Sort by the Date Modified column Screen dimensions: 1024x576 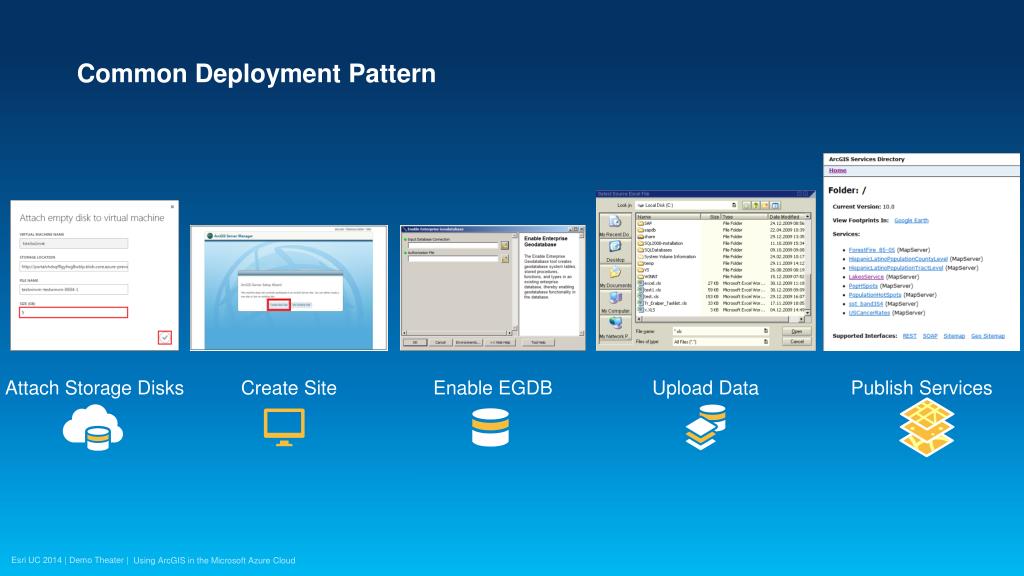pos(789,216)
